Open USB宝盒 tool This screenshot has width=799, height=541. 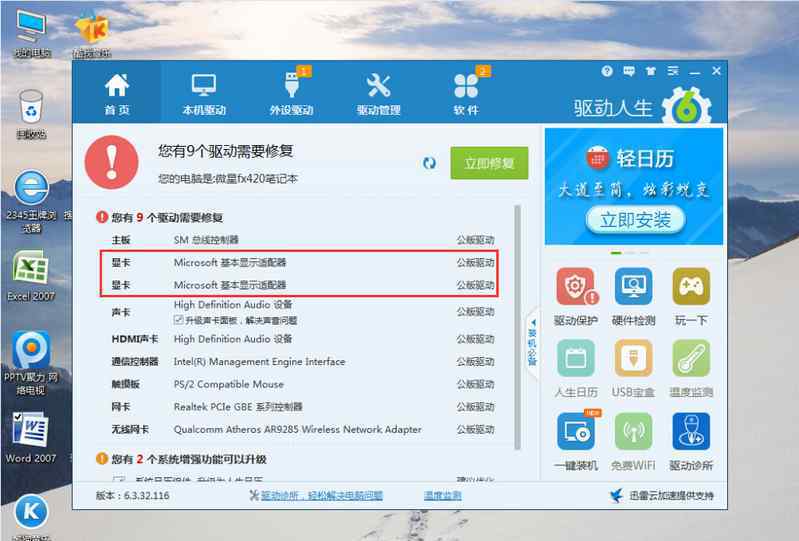633,369
